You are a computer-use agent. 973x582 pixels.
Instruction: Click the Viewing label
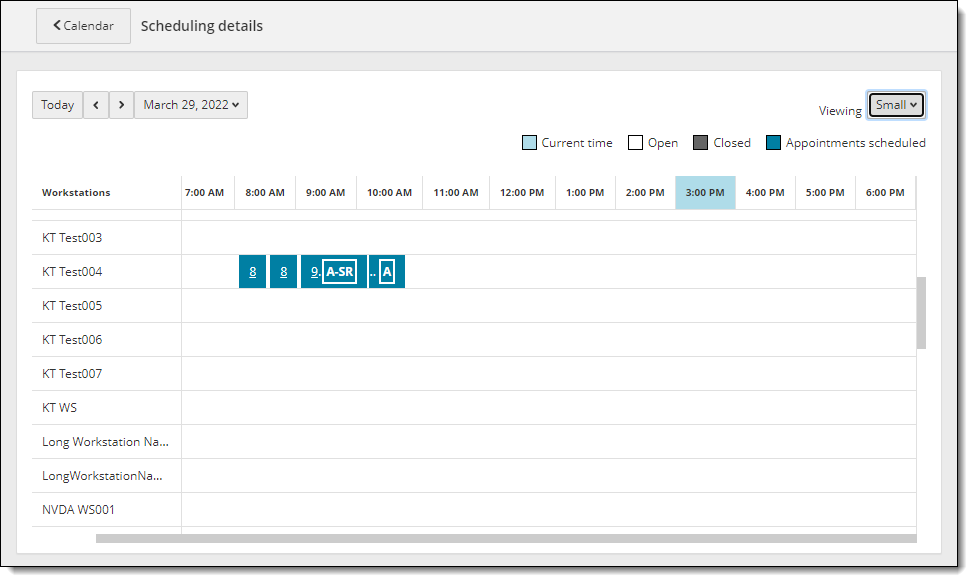pyautogui.click(x=840, y=111)
